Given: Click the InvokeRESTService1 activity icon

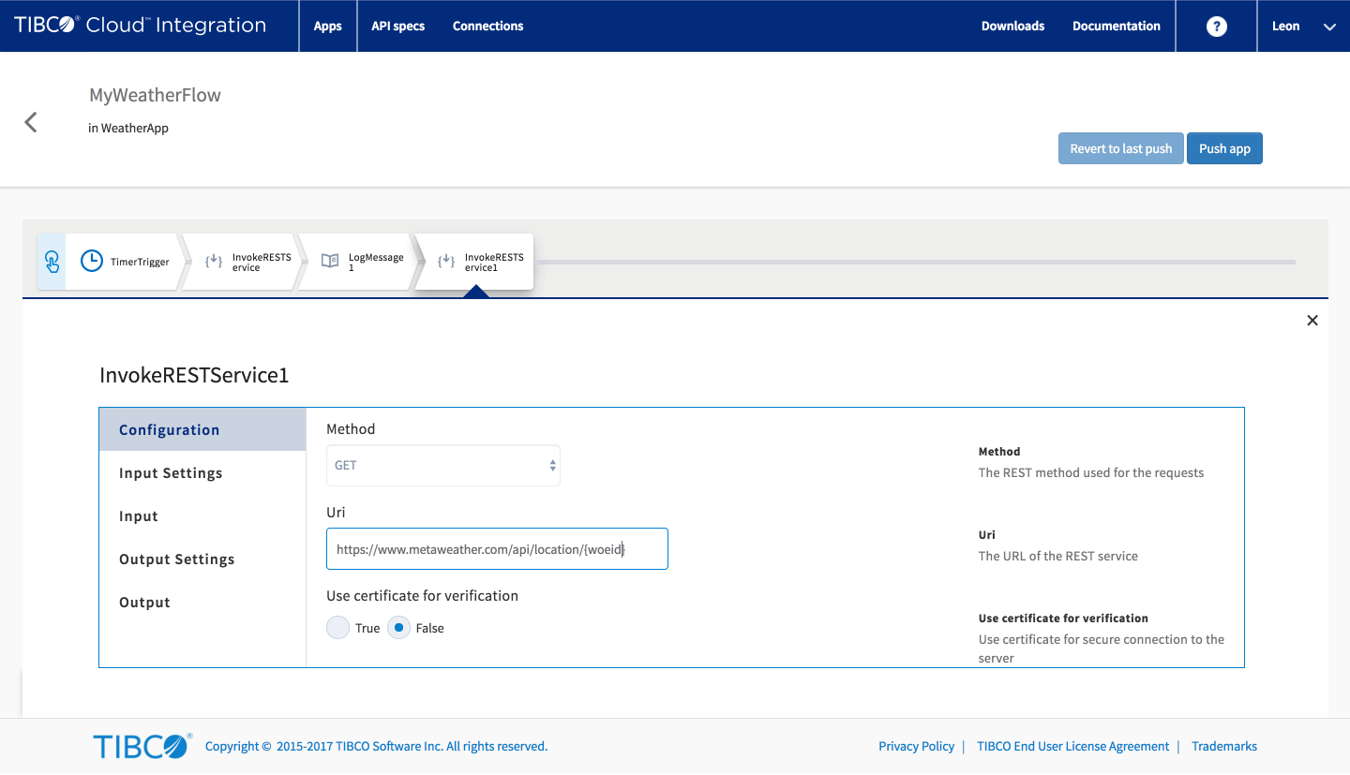Looking at the screenshot, I should pos(446,262).
